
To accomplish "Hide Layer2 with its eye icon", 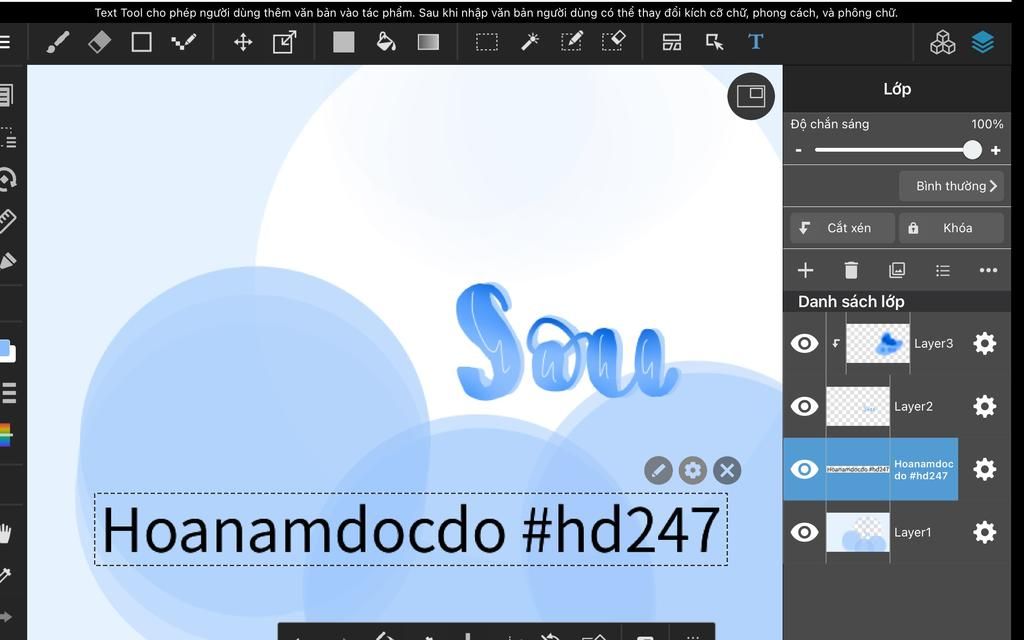I will coord(805,406).
